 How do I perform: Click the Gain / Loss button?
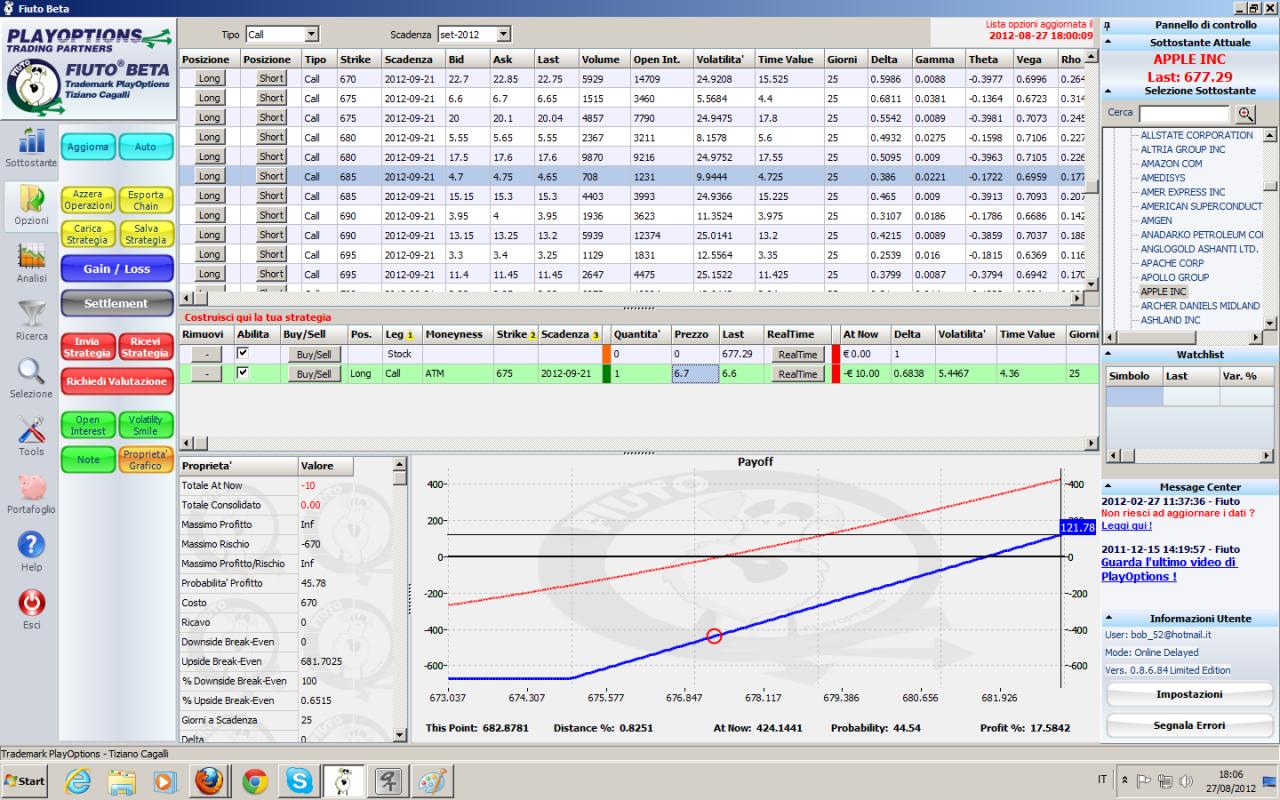pyautogui.click(x=117, y=269)
